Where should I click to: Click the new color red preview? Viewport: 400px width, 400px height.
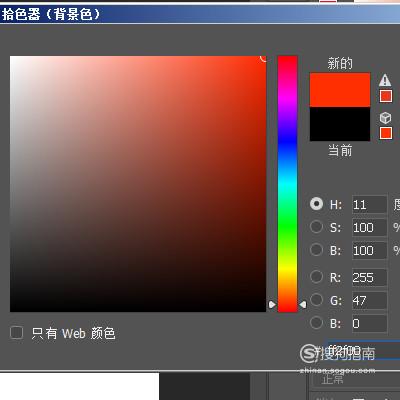[x=340, y=90]
